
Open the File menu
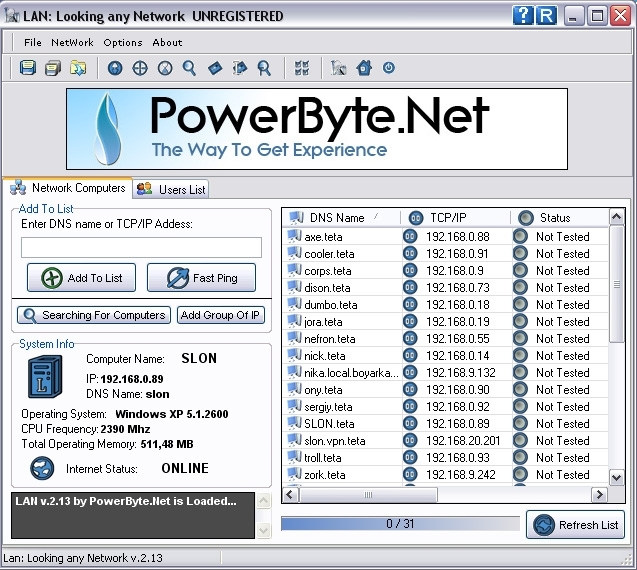tap(32, 42)
